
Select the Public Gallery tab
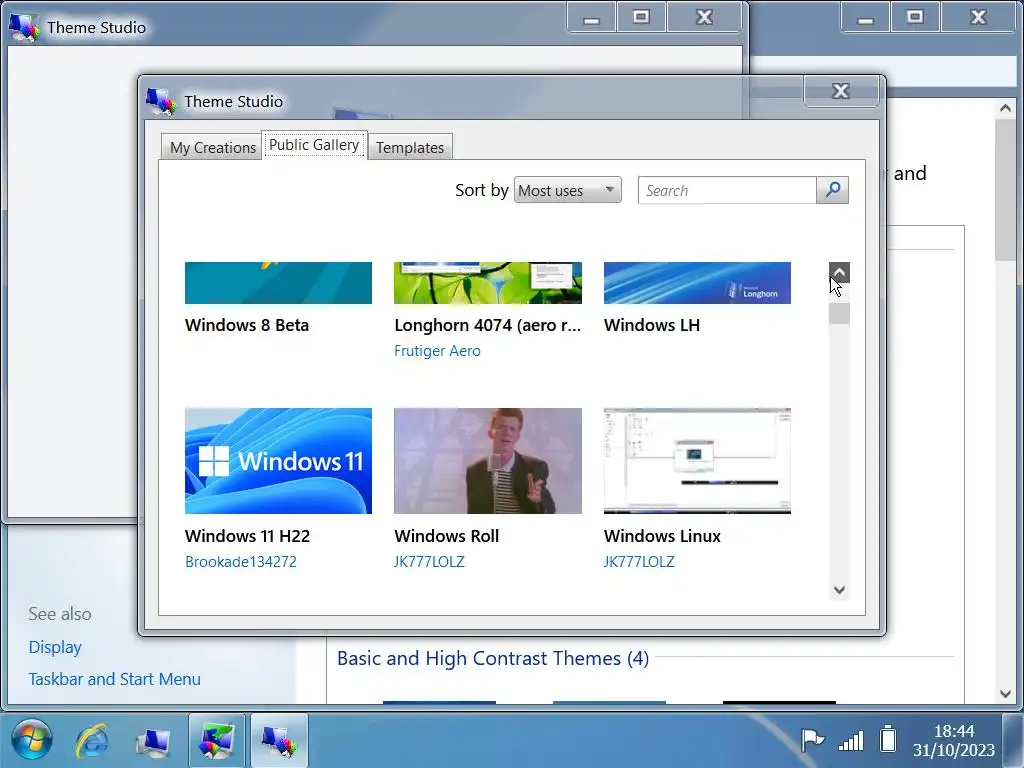(x=314, y=144)
